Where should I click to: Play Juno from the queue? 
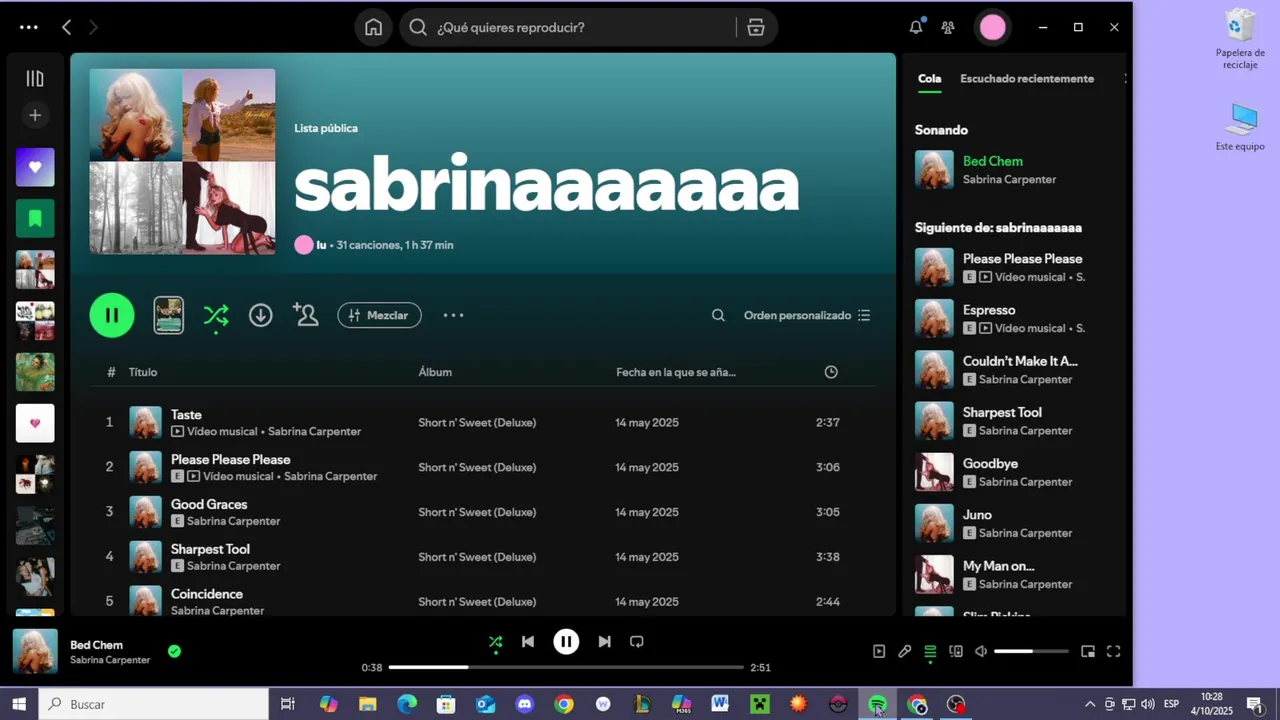pyautogui.click(x=934, y=523)
